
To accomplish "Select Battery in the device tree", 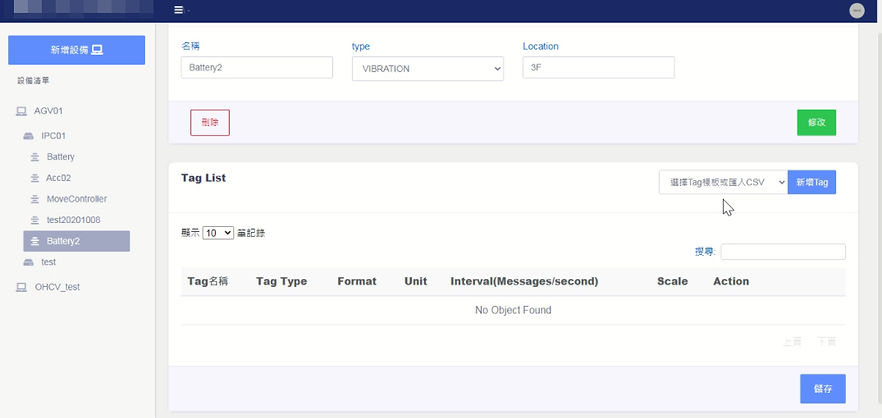I will [61, 157].
